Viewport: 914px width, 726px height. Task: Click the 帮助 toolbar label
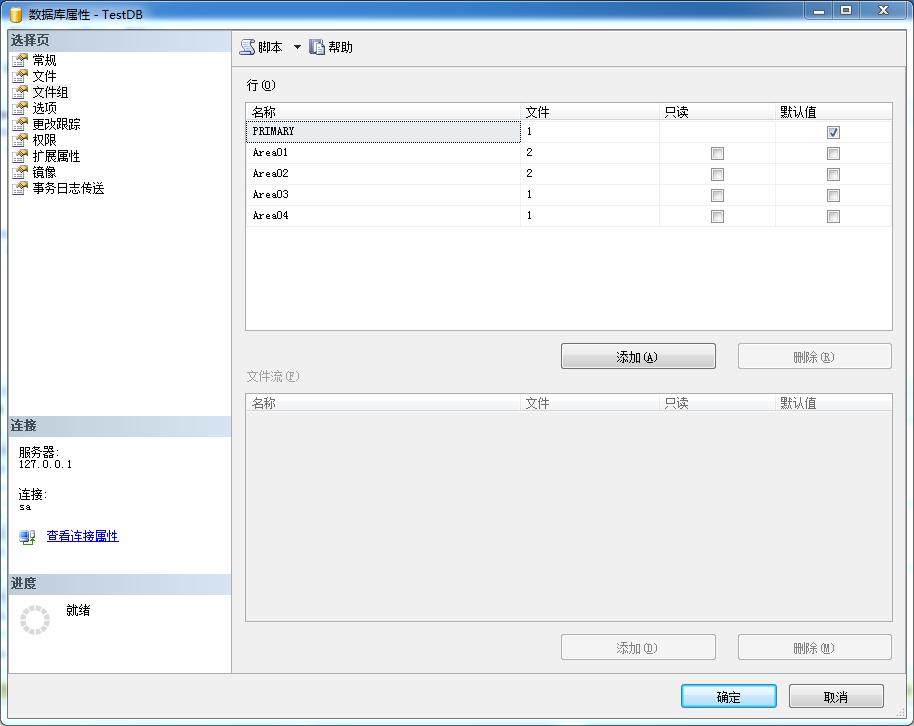pyautogui.click(x=340, y=47)
